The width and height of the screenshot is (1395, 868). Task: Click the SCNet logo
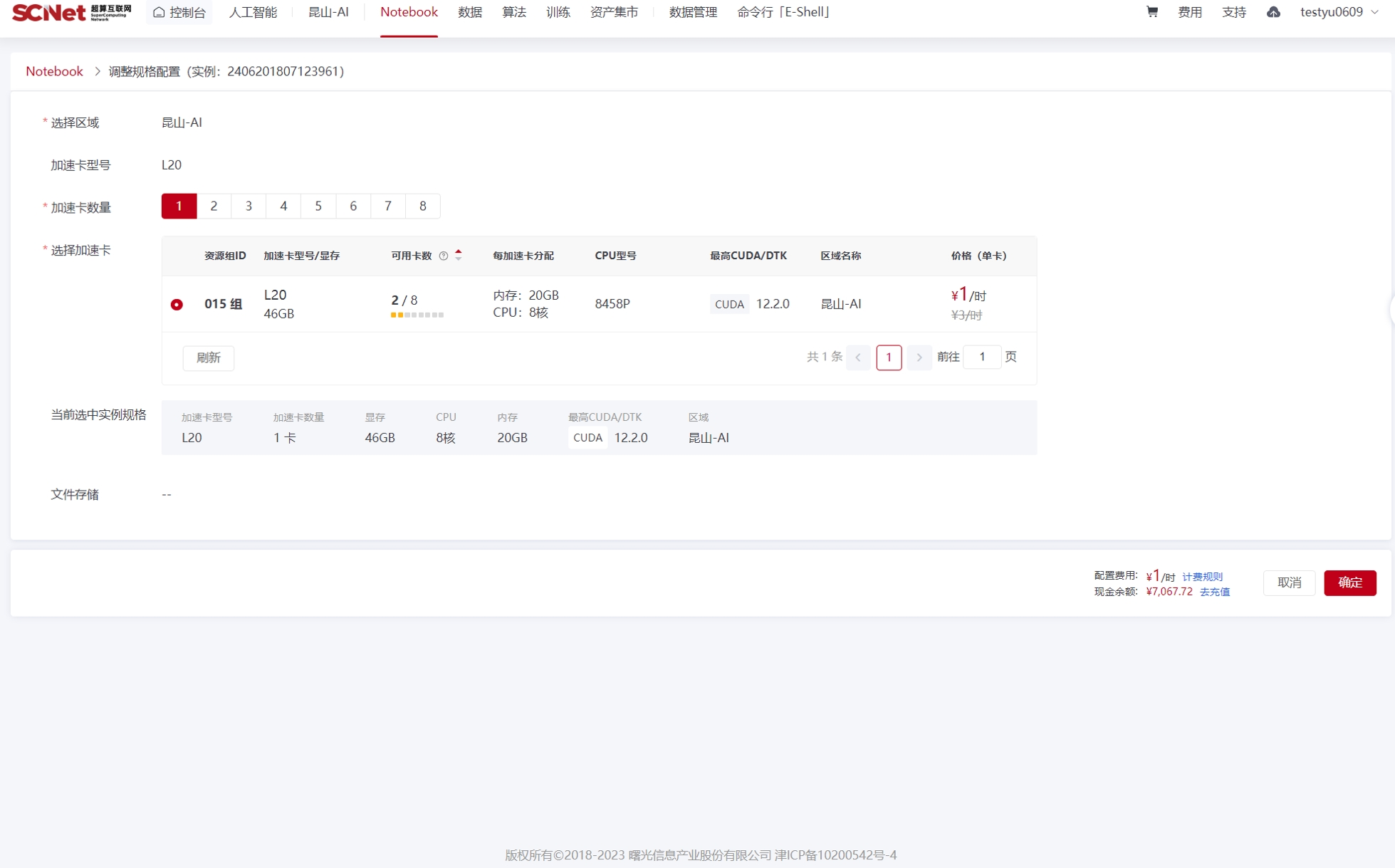pos(71,12)
